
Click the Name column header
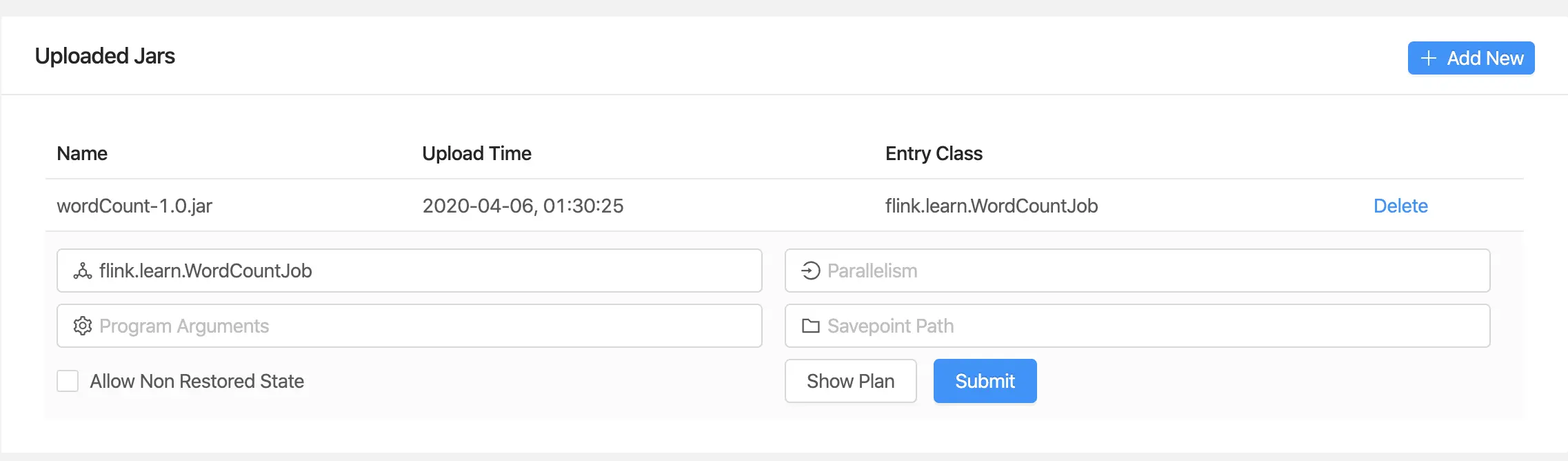tap(82, 153)
